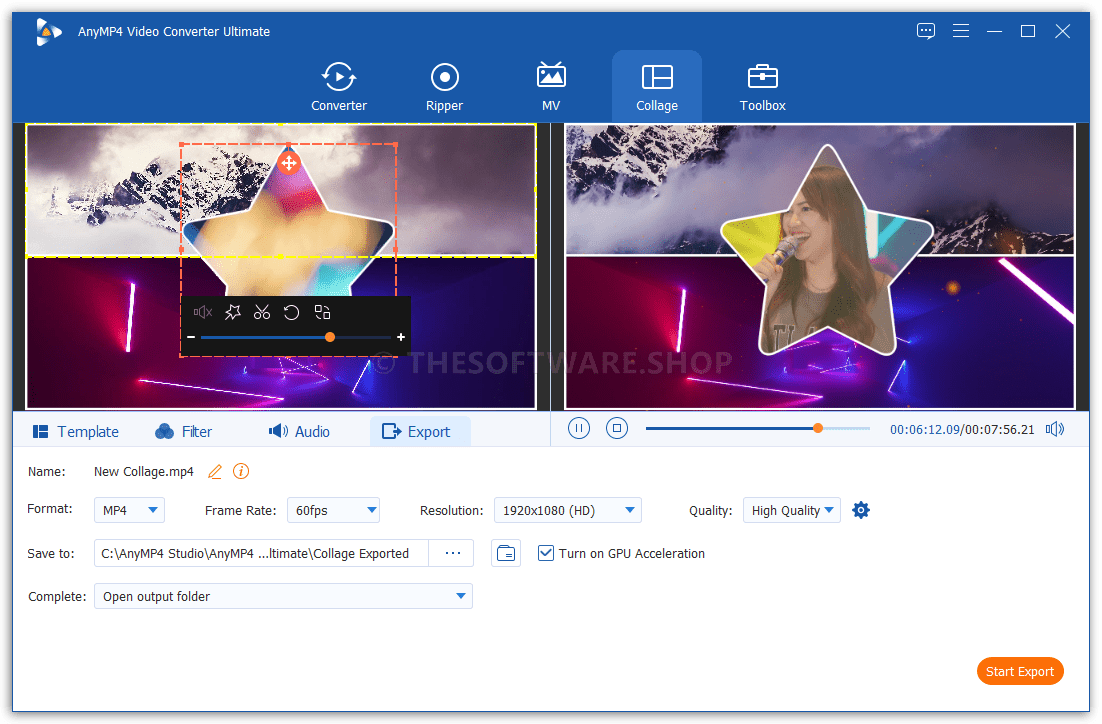
Task: Open the feedback chat icon in title bar
Action: [926, 31]
